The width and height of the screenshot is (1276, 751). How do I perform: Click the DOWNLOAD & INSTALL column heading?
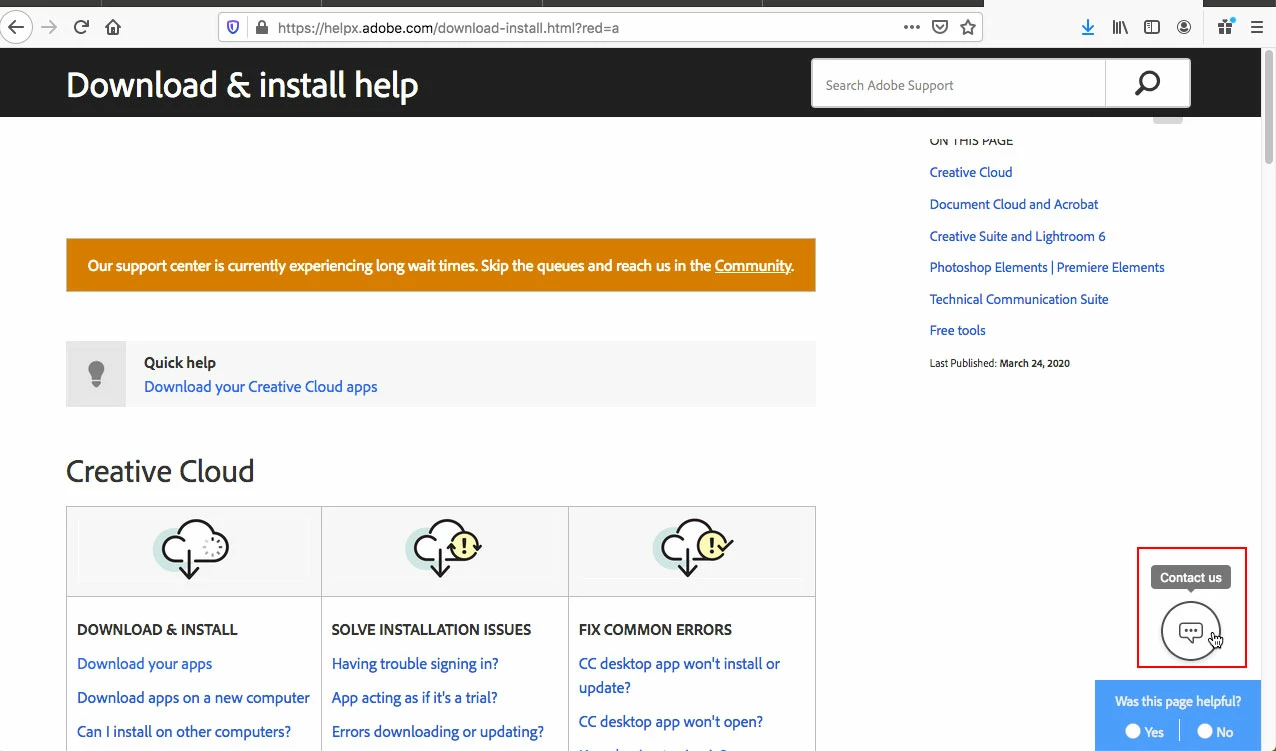pos(157,629)
